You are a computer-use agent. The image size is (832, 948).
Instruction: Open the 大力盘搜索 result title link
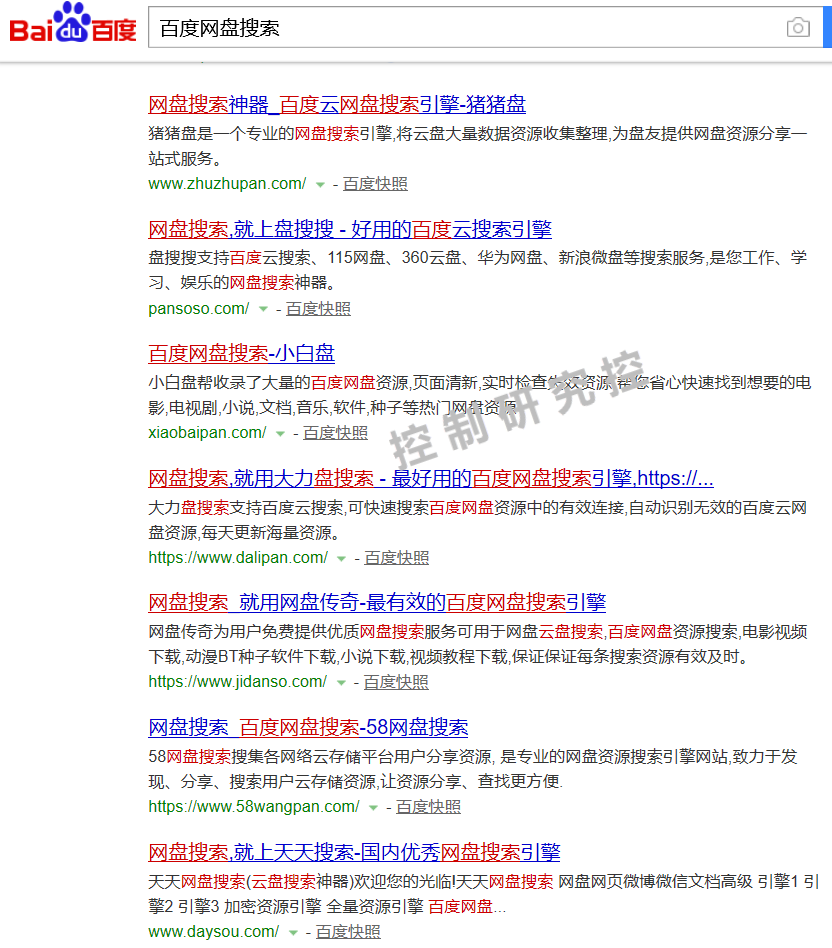coord(430,478)
